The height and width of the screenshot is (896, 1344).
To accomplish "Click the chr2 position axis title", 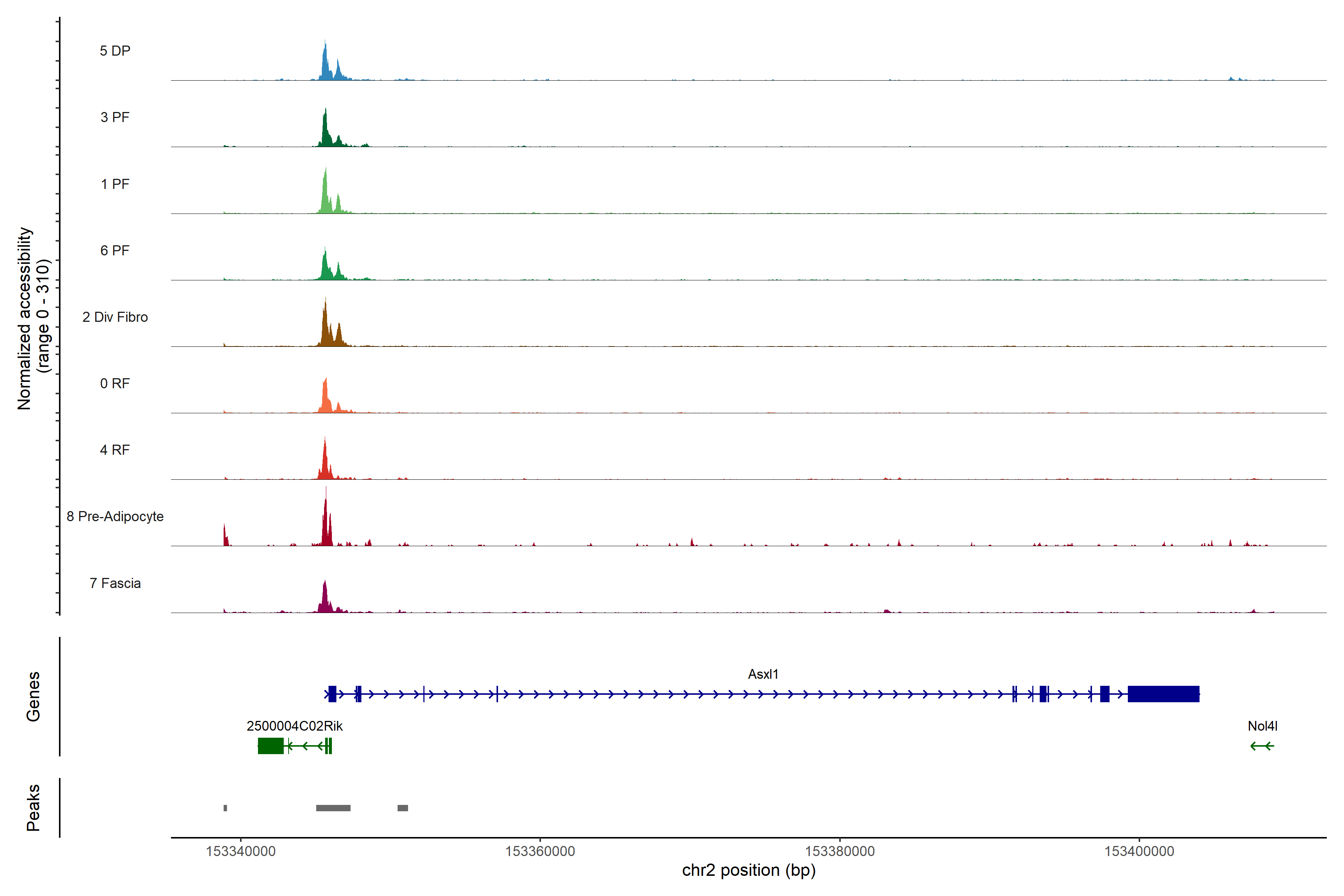I will click(x=749, y=870).
